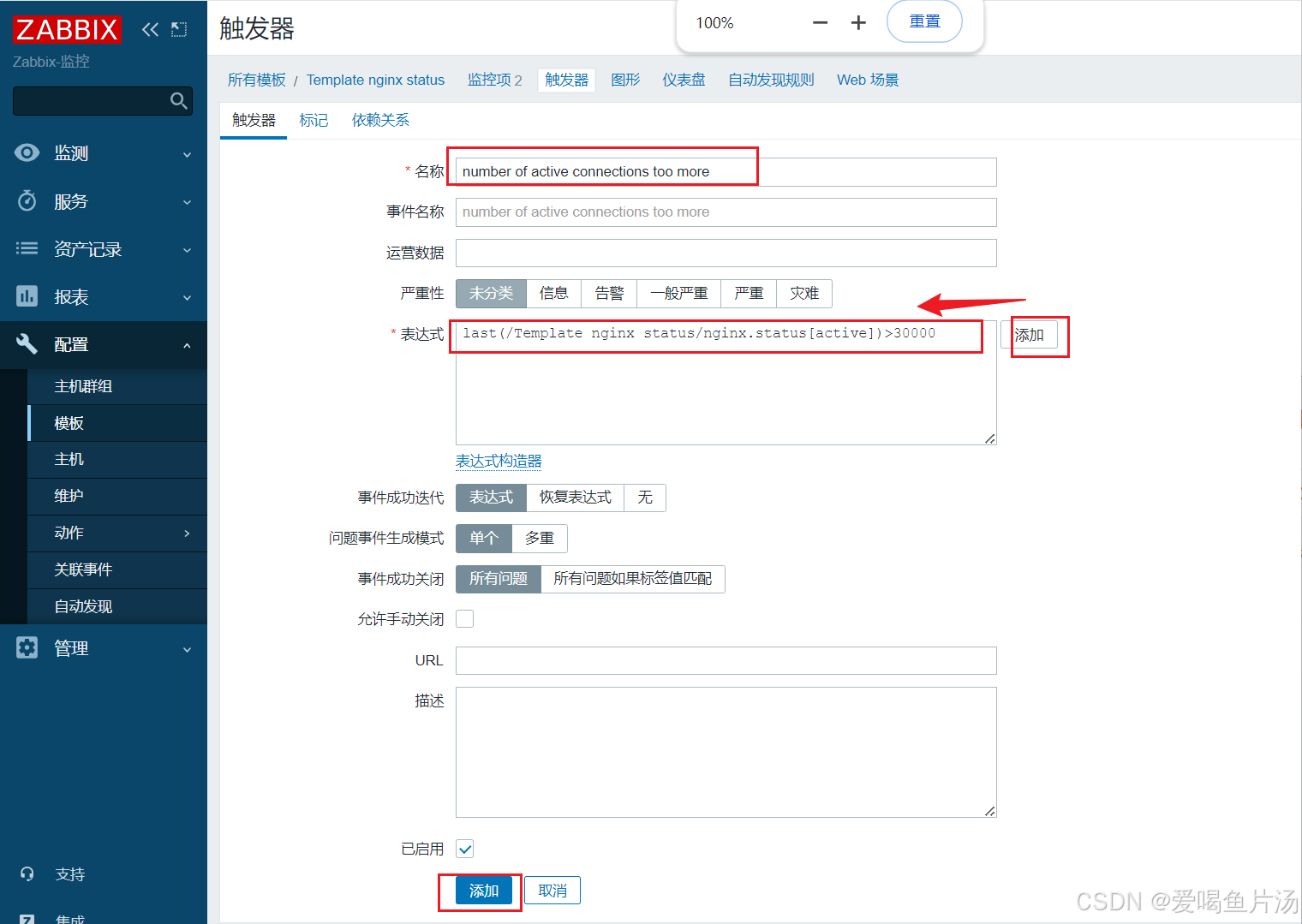Click the blue 添加 submit button
This screenshot has width=1302, height=924.
pos(484,891)
